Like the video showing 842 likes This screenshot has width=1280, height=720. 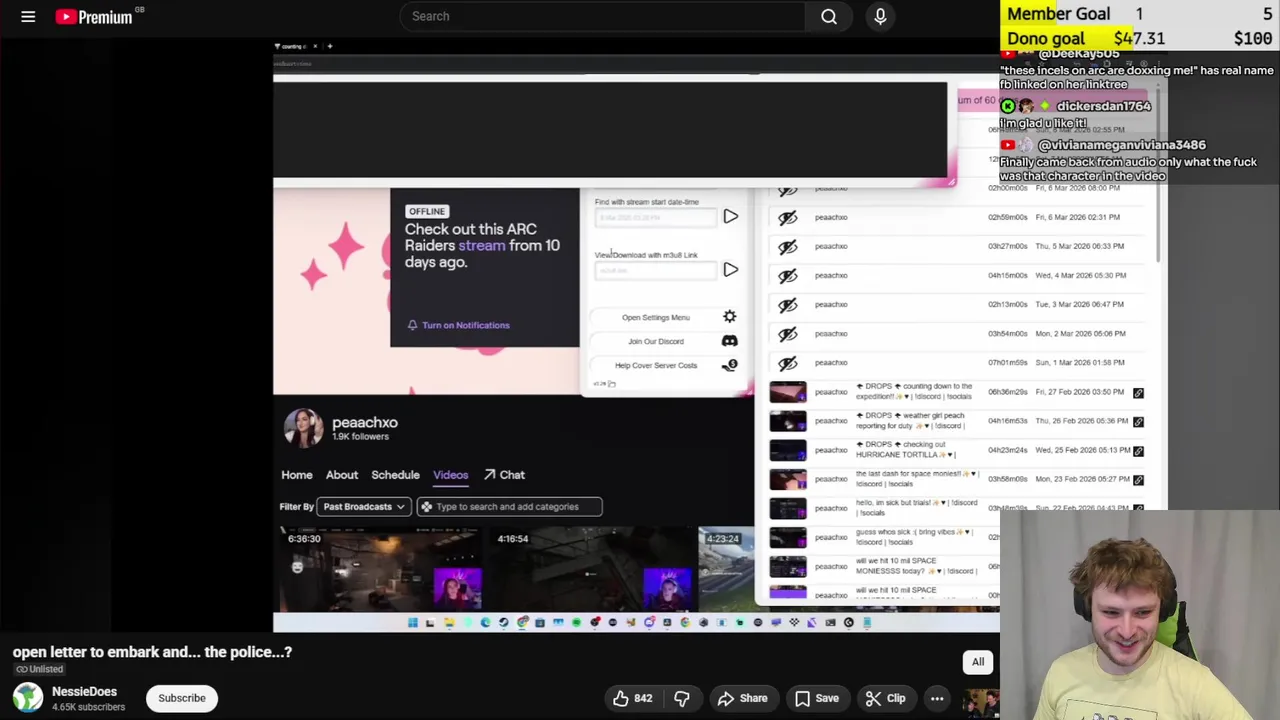(x=632, y=698)
